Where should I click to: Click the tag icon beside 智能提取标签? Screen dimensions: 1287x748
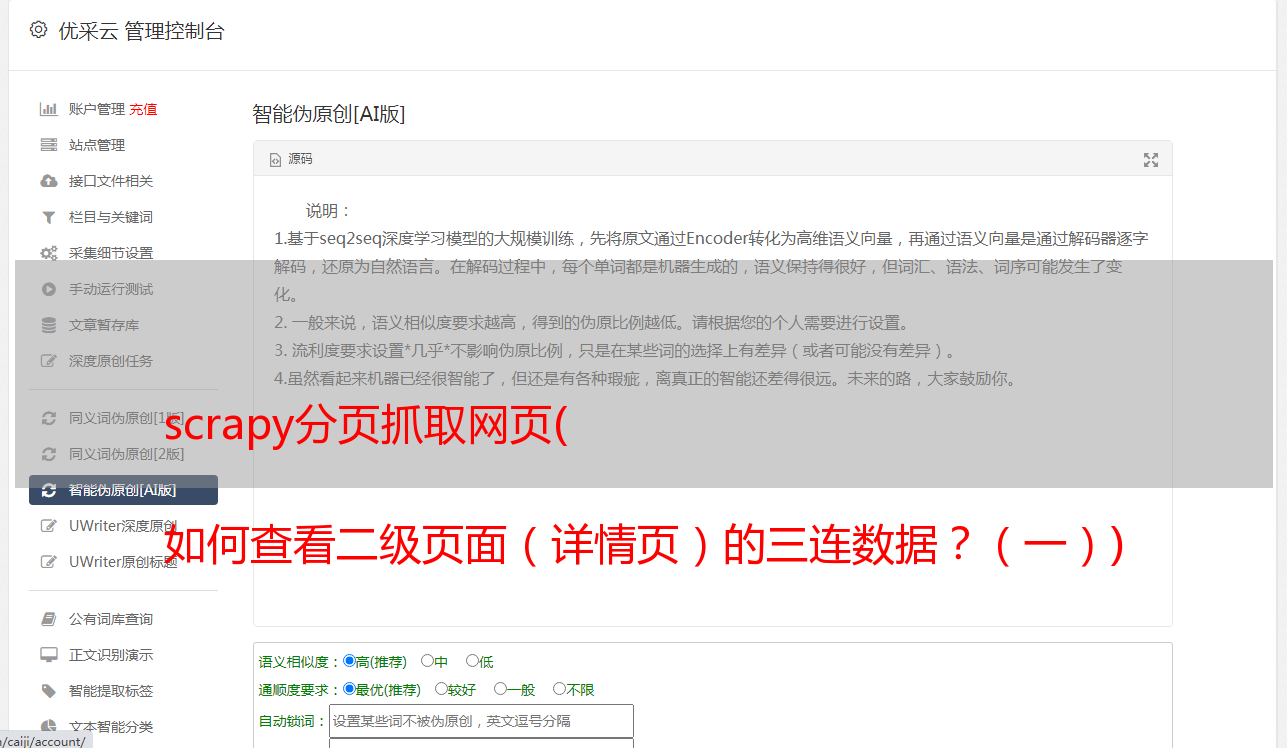tap(48, 691)
